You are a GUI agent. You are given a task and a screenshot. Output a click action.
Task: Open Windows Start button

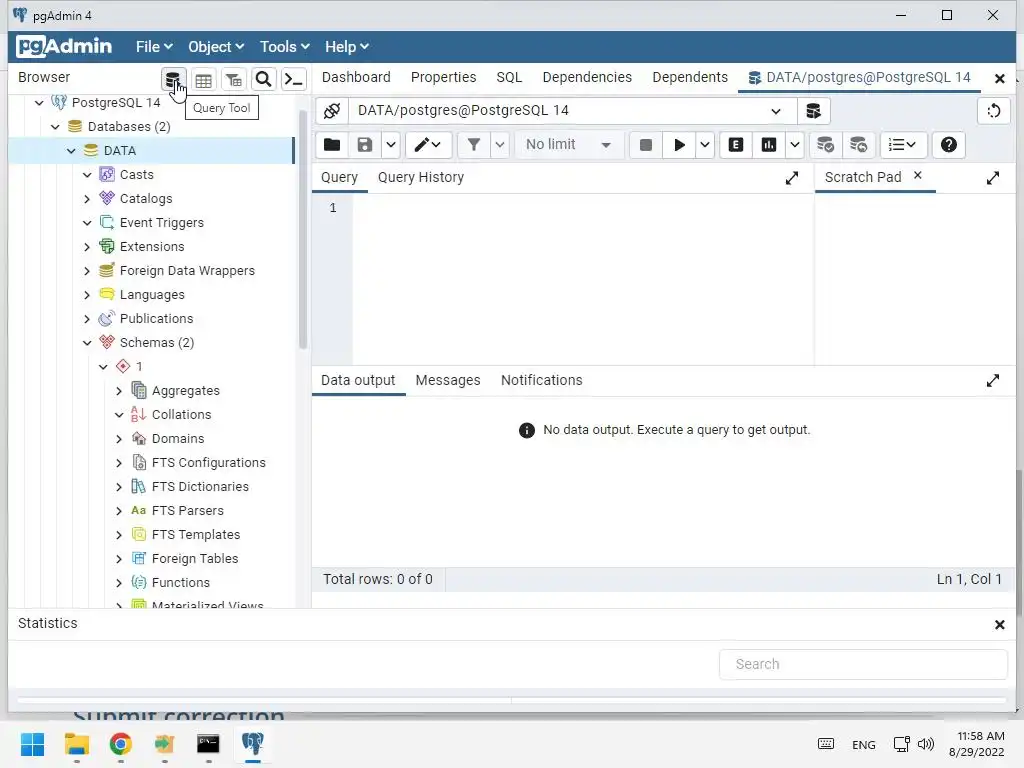pyautogui.click(x=32, y=744)
